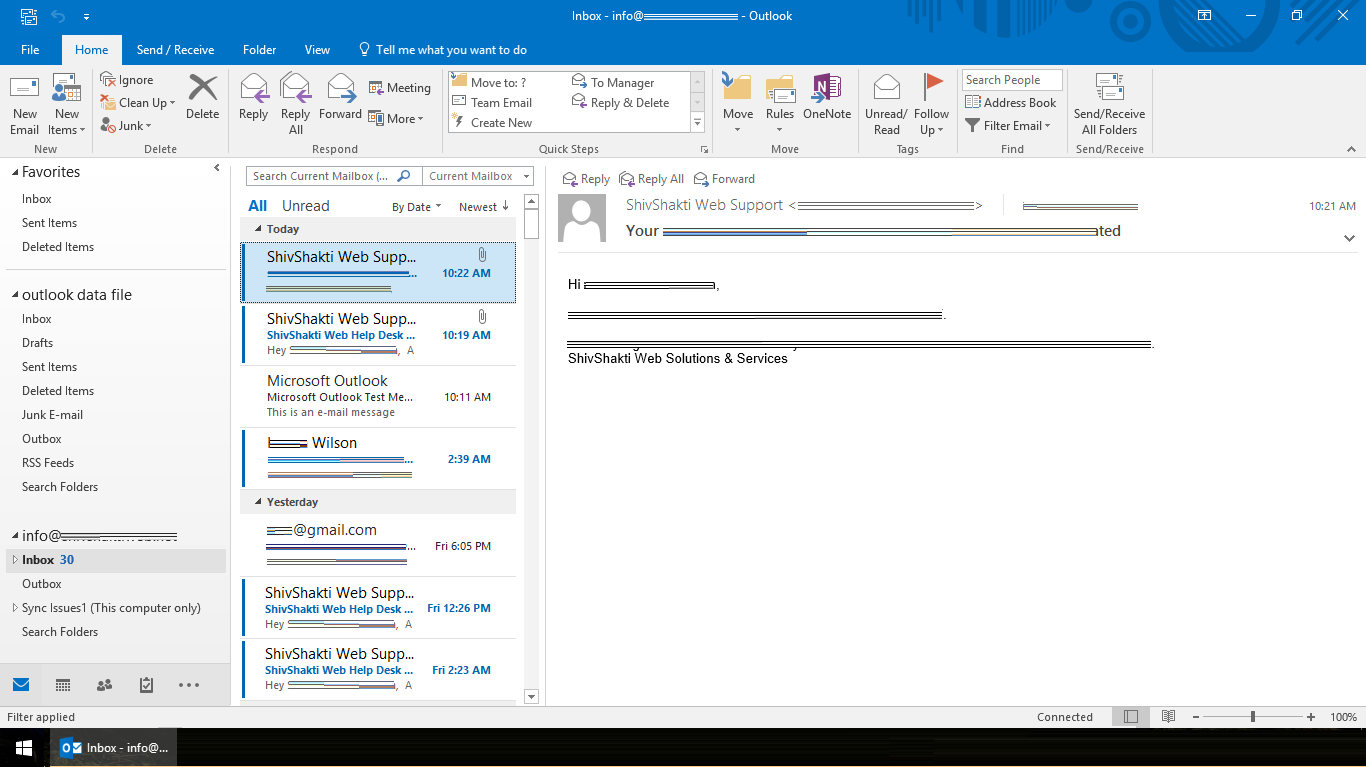Select the Inbox 30 folder
1366x767 pixels.
tap(116, 560)
